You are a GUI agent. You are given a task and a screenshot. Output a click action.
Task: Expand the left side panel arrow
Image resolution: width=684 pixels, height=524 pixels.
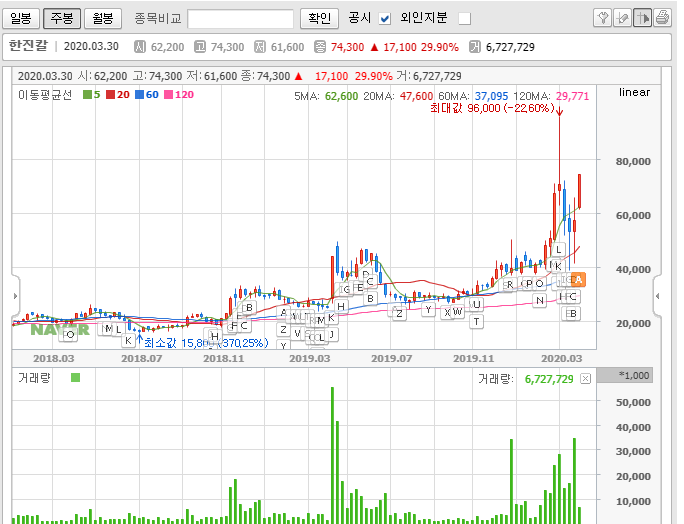pyautogui.click(x=15, y=296)
